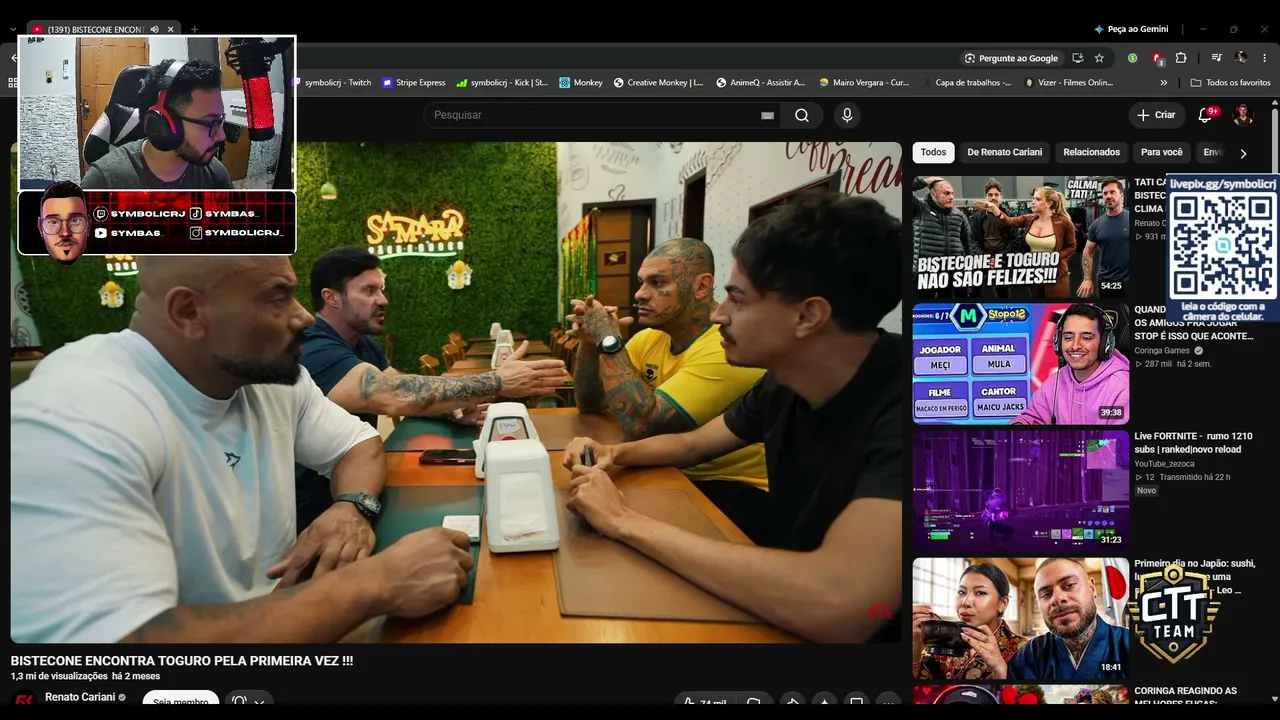
Task: Click the Coringa Games channel name
Action: click(x=1162, y=351)
